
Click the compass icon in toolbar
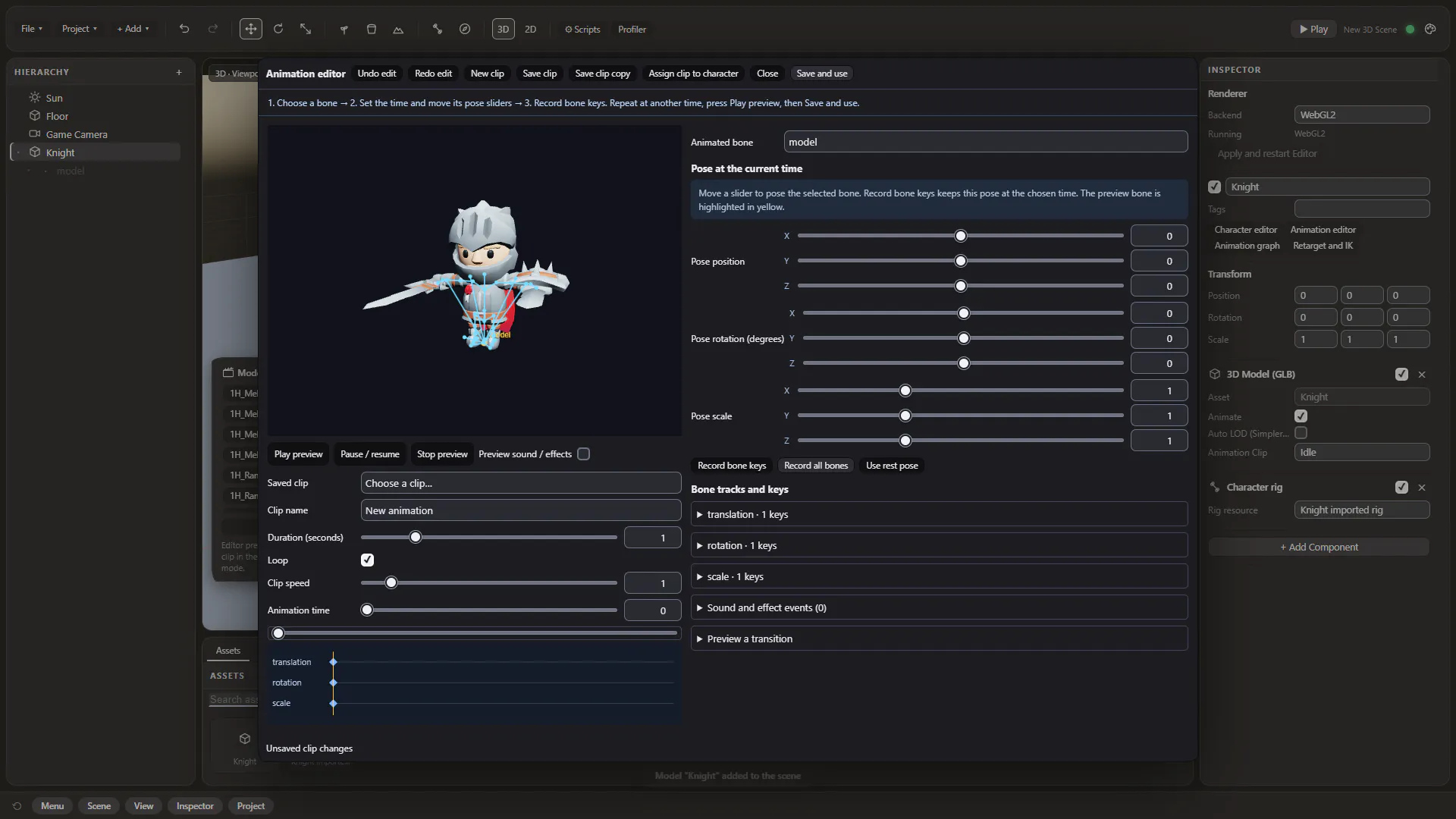(x=465, y=29)
